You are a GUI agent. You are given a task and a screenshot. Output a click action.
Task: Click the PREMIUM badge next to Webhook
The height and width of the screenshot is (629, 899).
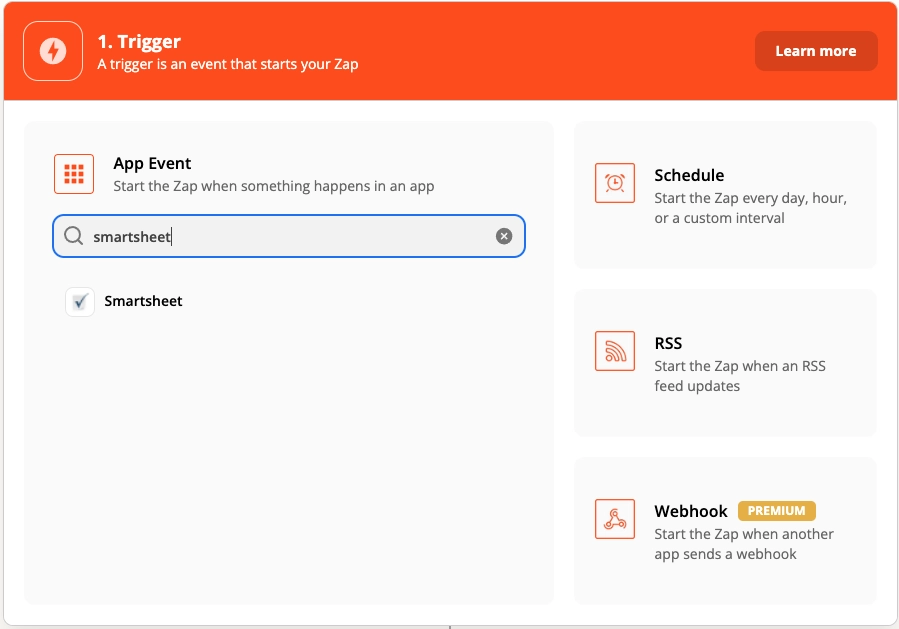coord(776,510)
